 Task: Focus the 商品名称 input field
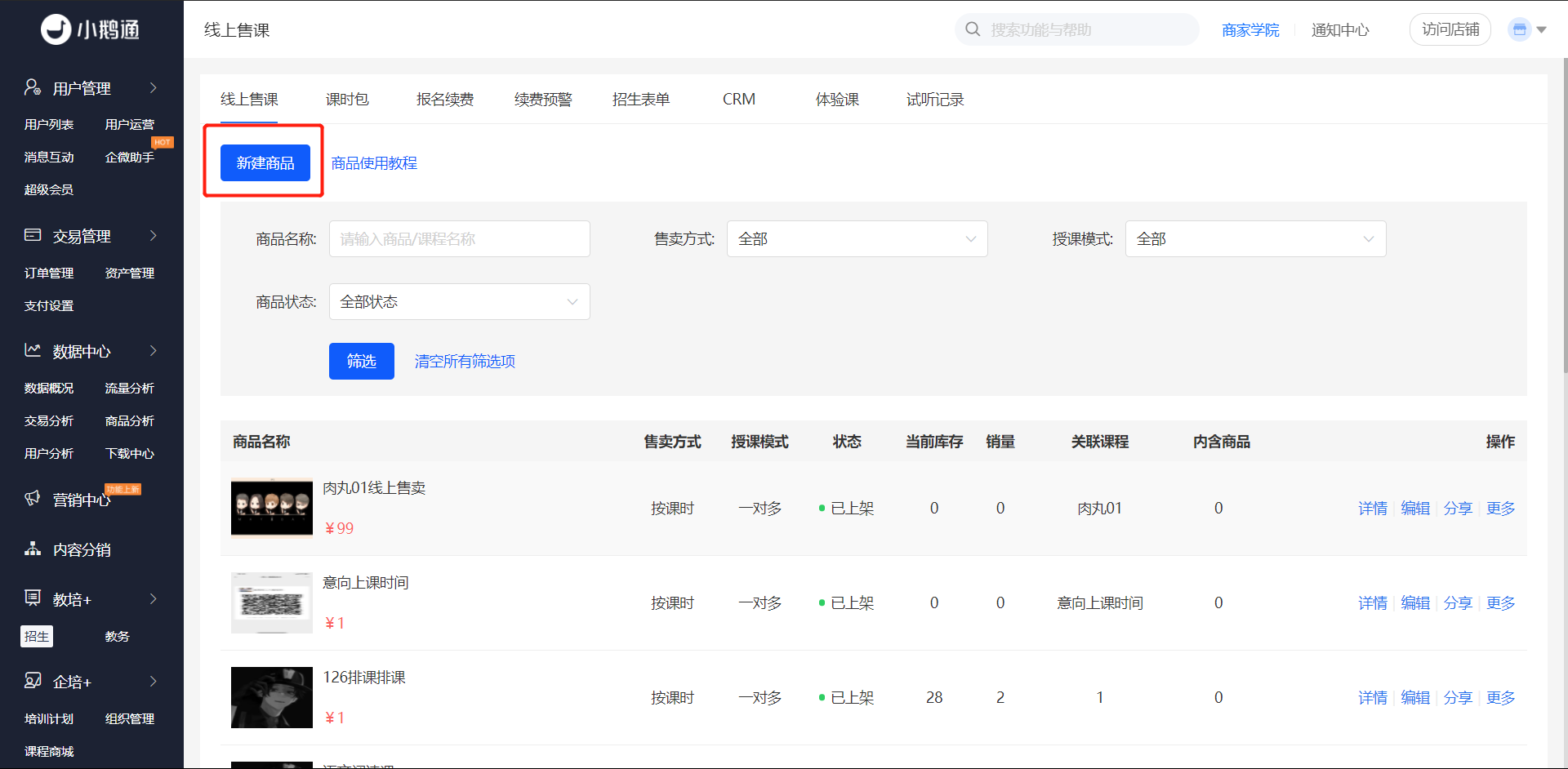pos(460,239)
